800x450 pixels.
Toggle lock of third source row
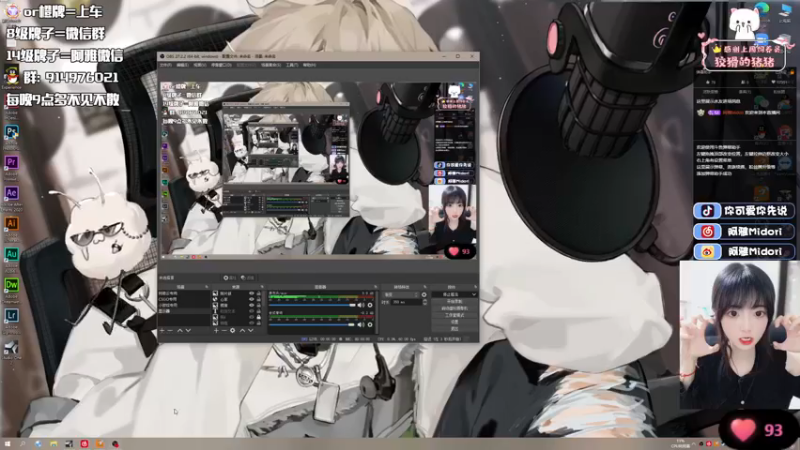tap(259, 305)
